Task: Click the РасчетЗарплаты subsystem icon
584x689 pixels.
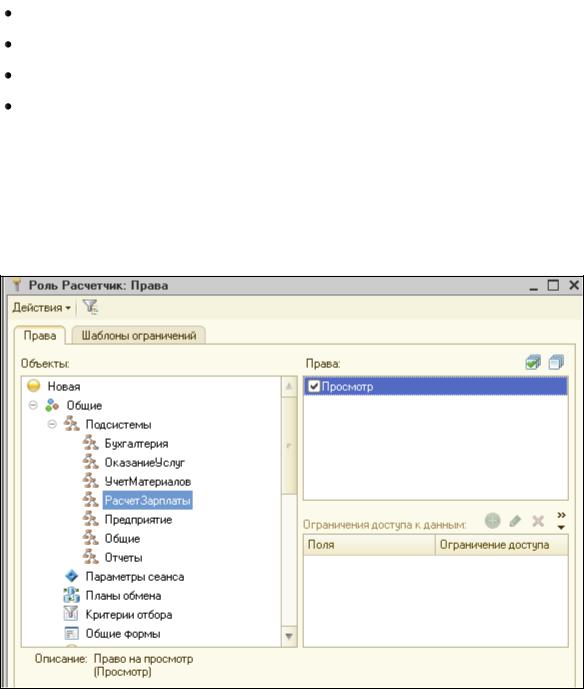Action: 90,500
